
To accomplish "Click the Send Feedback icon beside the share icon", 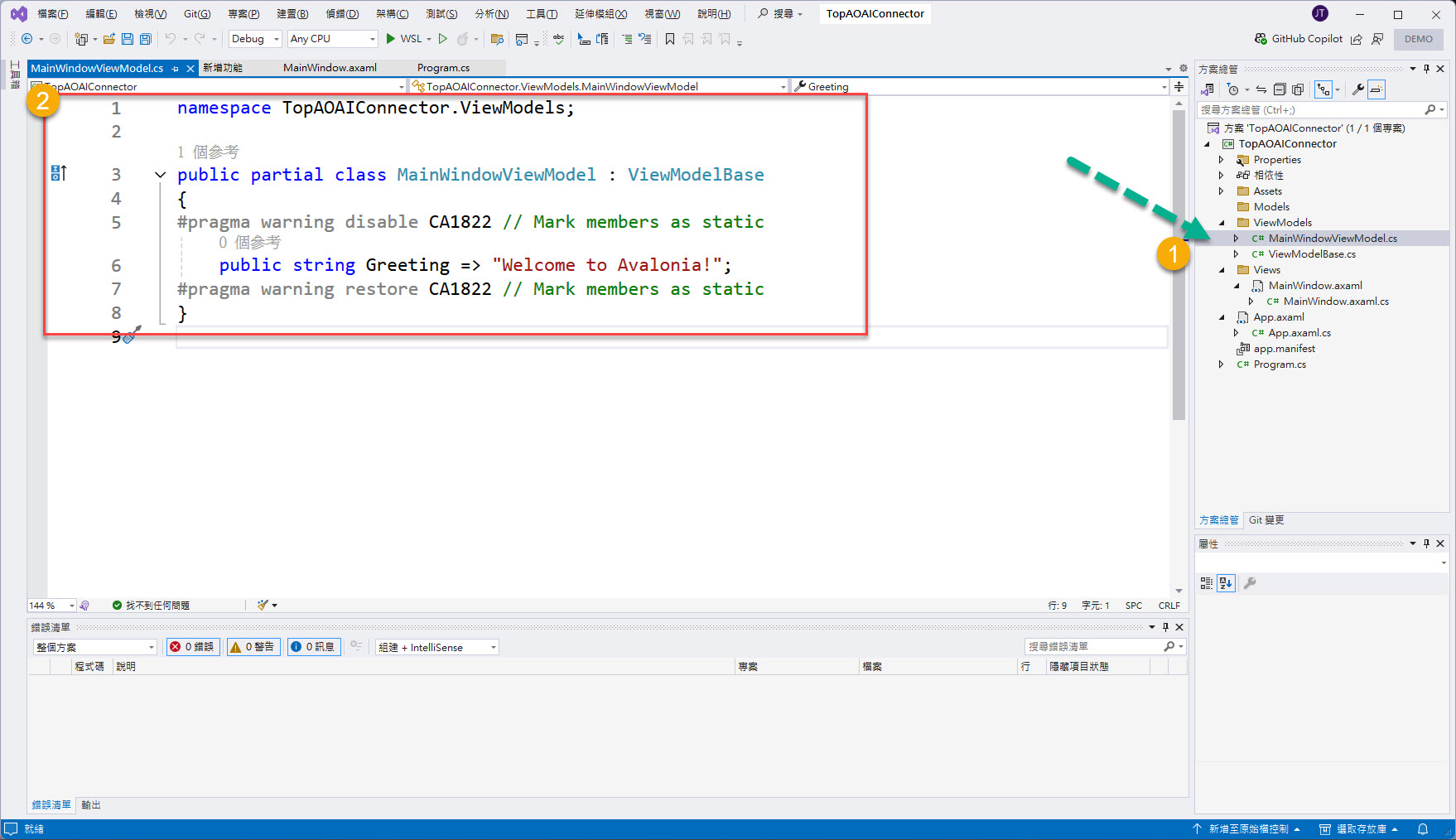I will [1377, 39].
